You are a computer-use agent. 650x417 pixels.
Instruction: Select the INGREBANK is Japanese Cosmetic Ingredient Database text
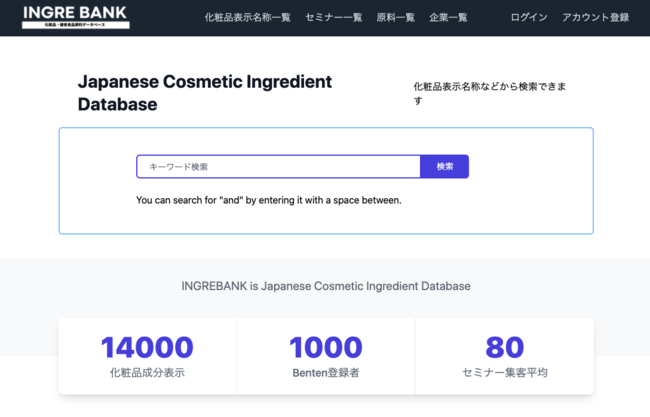[326, 286]
